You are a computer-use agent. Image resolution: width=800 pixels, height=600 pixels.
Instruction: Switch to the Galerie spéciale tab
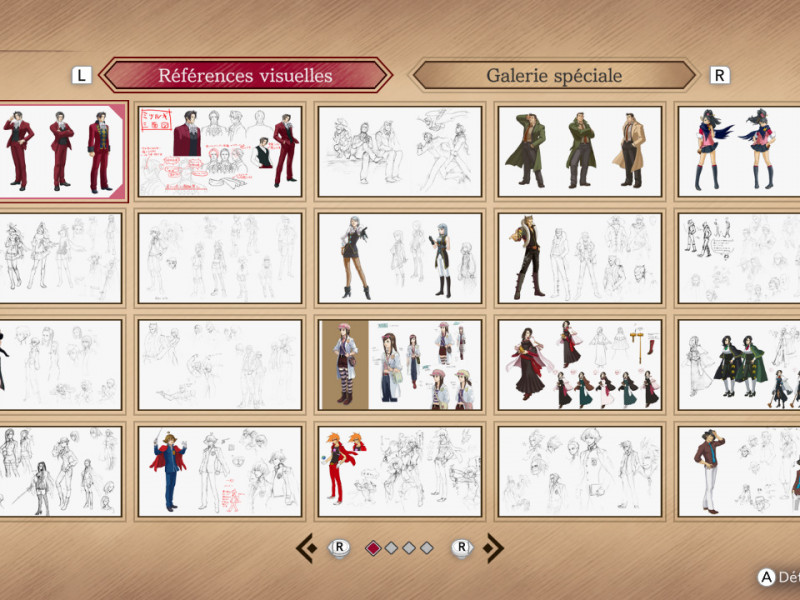tap(554, 76)
